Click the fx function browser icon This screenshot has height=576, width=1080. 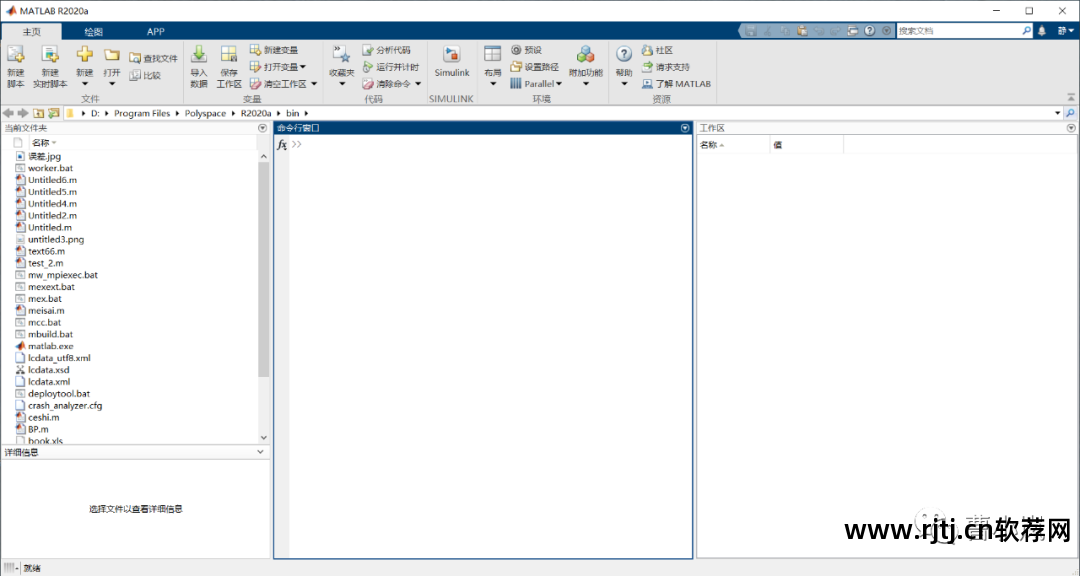click(x=282, y=145)
